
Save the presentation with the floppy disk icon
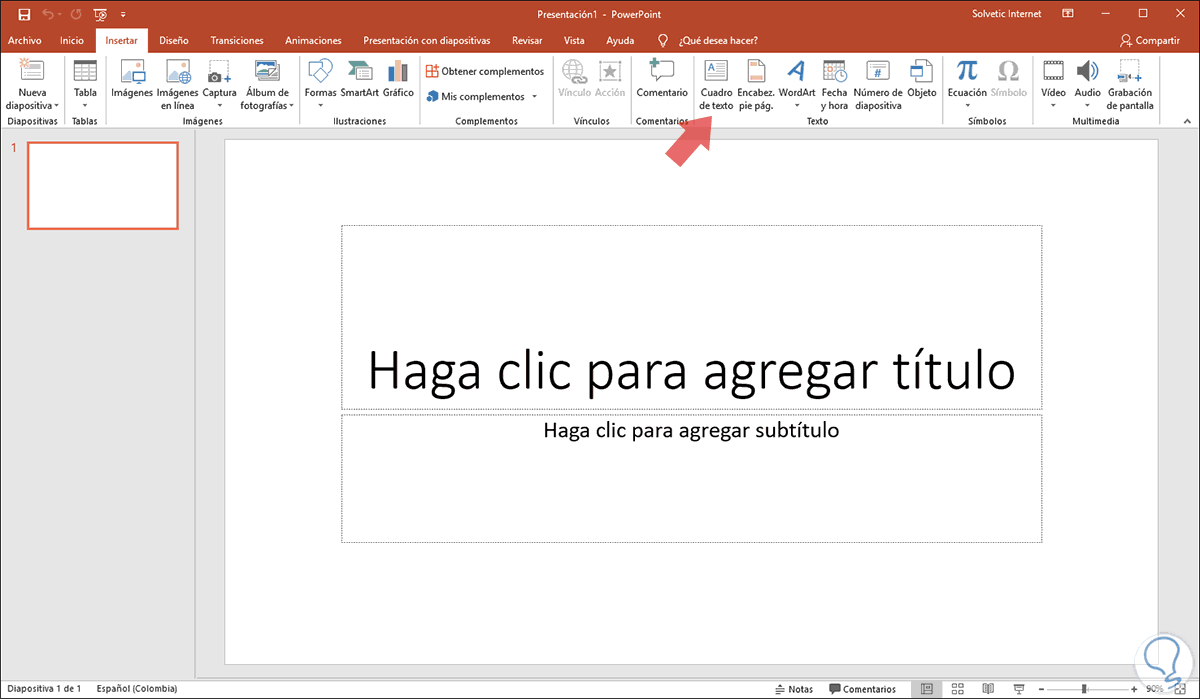click(24, 14)
